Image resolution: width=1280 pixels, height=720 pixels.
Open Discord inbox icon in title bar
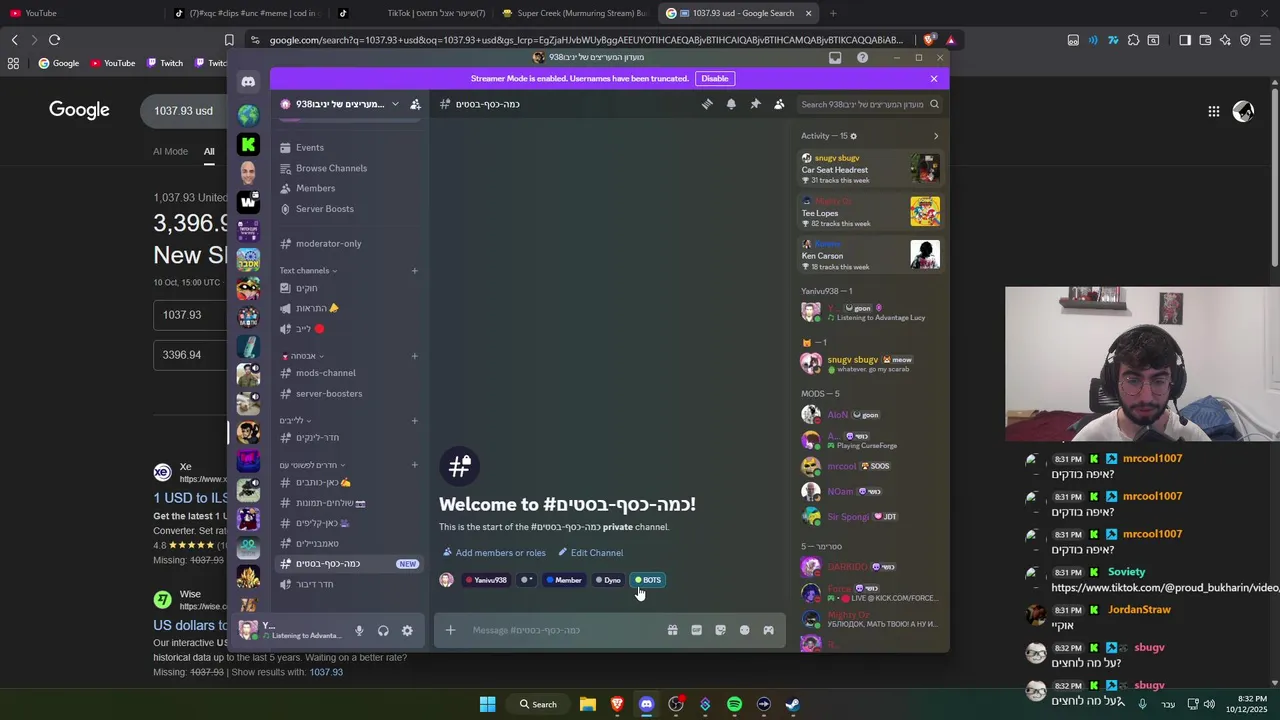coord(835,58)
